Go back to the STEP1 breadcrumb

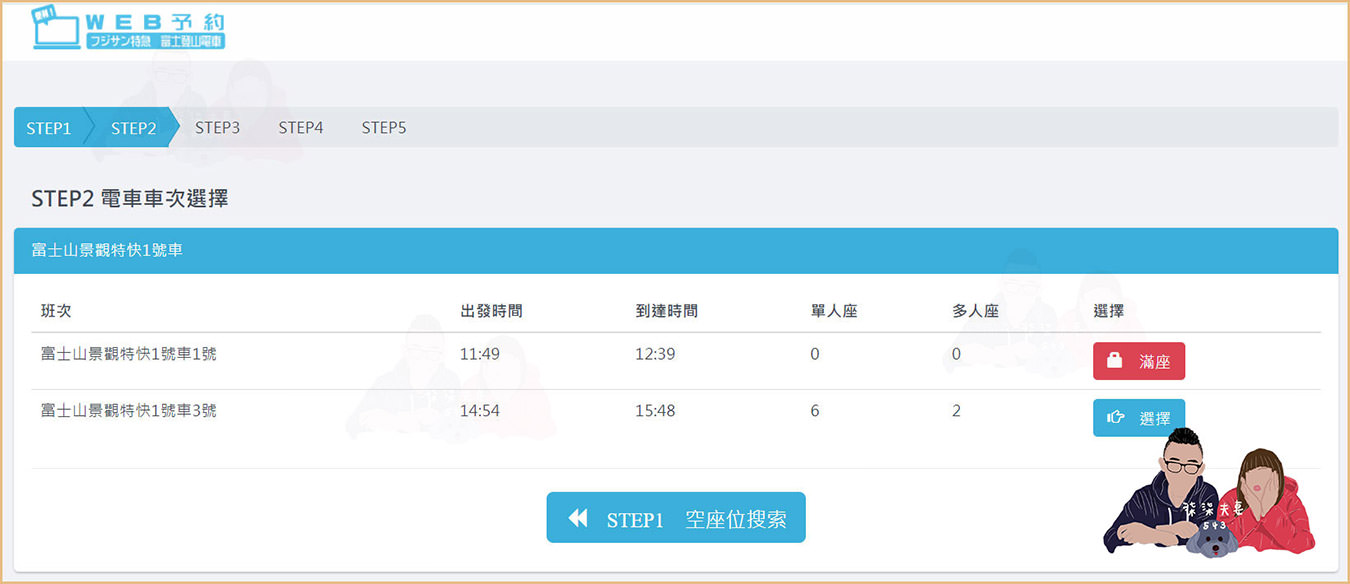point(48,128)
